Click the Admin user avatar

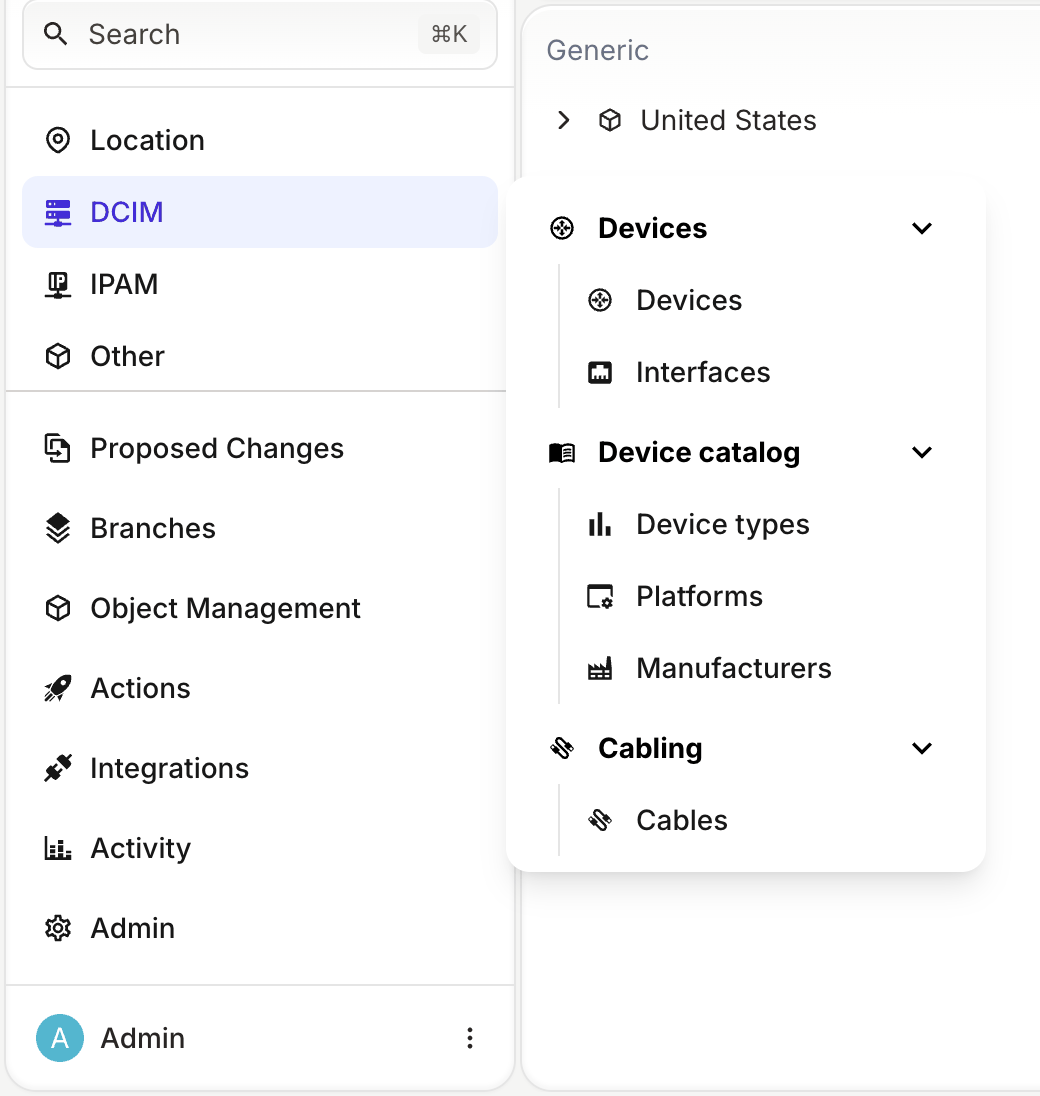pos(60,1038)
